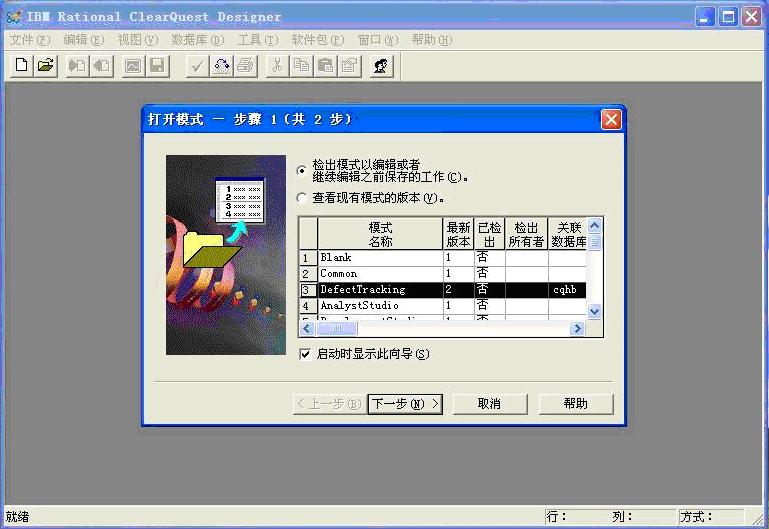Click the cqhb database cell

click(x=567, y=290)
